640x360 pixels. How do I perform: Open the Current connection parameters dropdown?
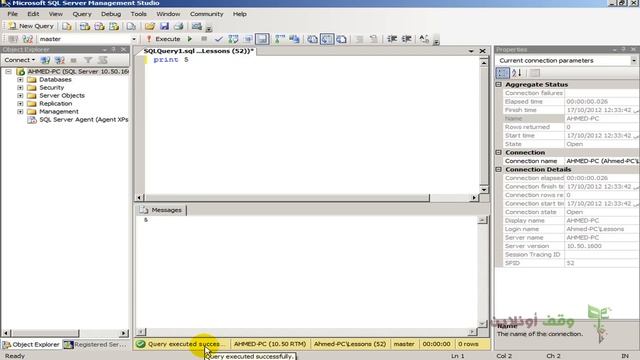(633, 60)
